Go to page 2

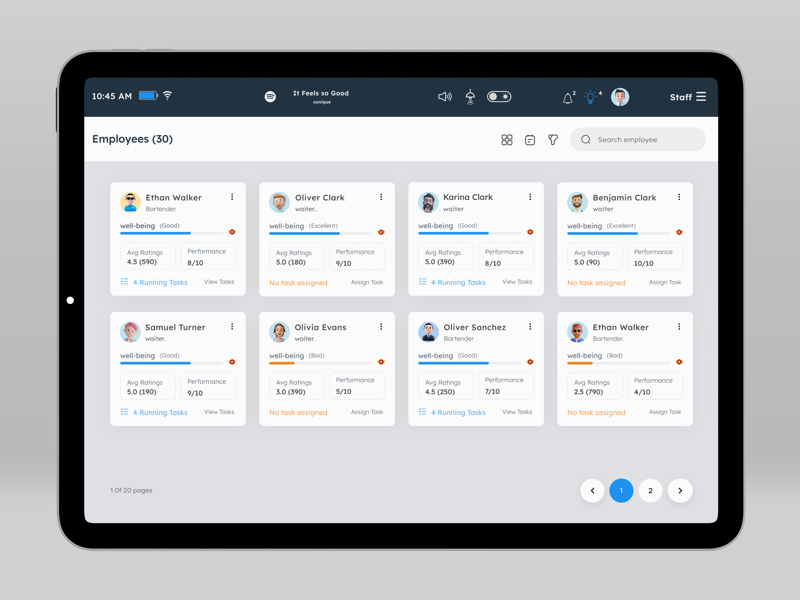[650, 491]
